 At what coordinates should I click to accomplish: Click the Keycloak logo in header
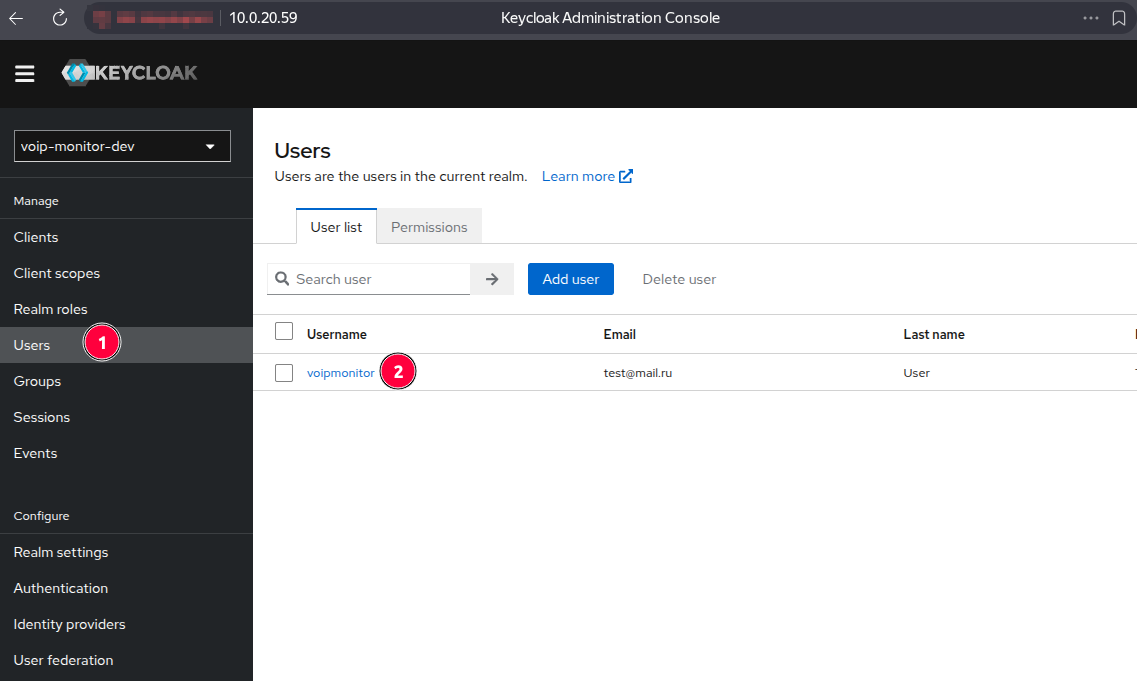click(x=129, y=73)
